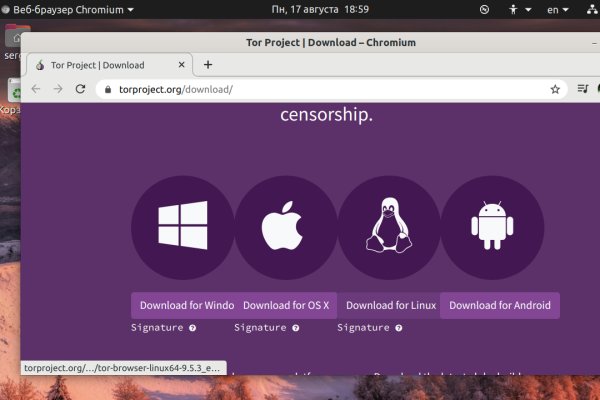Image resolution: width=600 pixels, height=400 pixels.
Task: Click Download for OS X button
Action: tap(286, 305)
